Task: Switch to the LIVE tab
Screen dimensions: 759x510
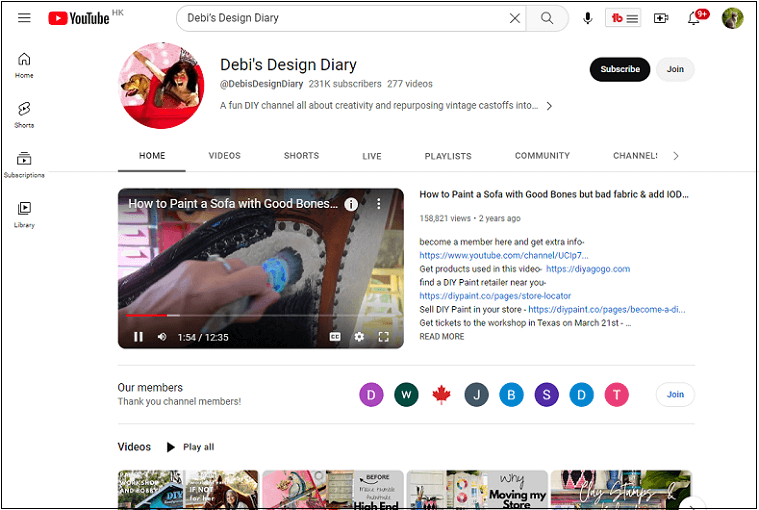Action: tap(372, 156)
